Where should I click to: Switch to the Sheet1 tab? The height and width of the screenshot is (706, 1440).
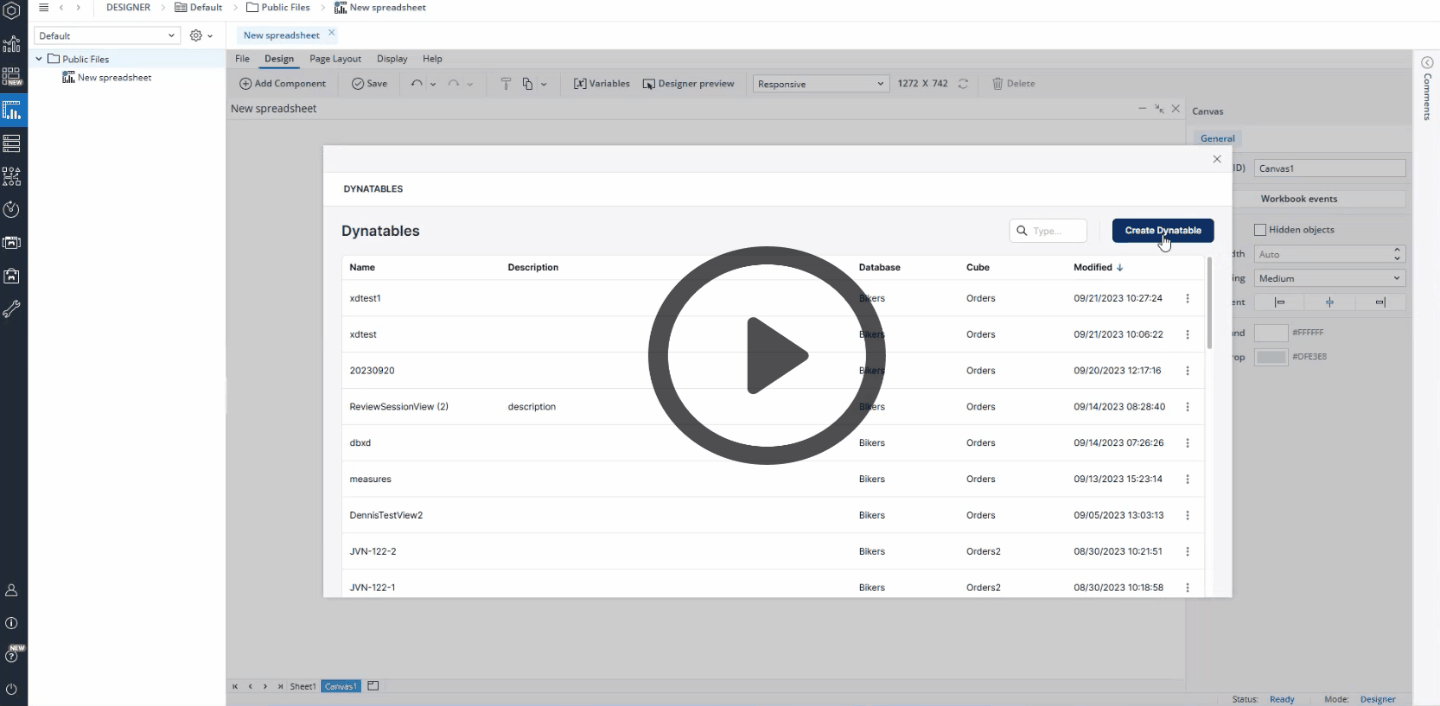click(x=302, y=687)
